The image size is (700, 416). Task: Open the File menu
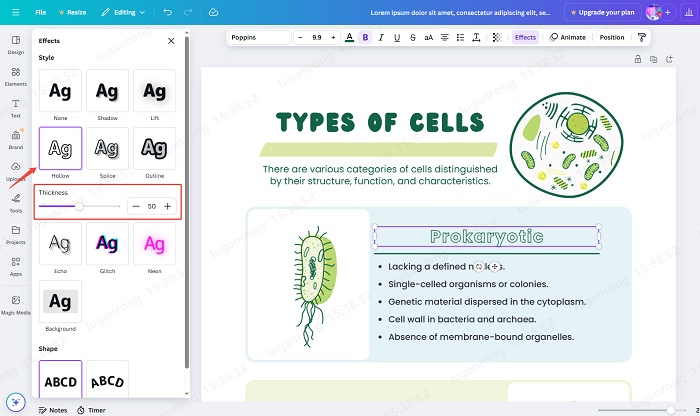(x=40, y=12)
